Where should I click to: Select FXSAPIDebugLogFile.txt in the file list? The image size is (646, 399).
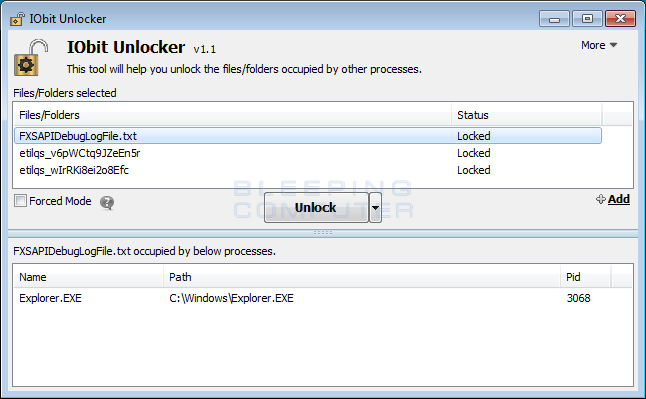308,136
